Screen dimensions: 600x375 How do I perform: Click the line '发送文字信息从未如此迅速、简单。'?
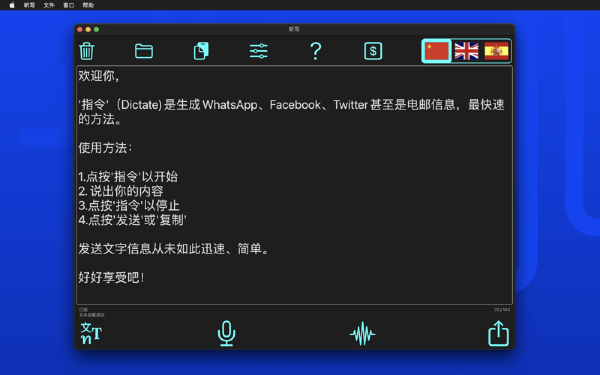[x=174, y=249]
